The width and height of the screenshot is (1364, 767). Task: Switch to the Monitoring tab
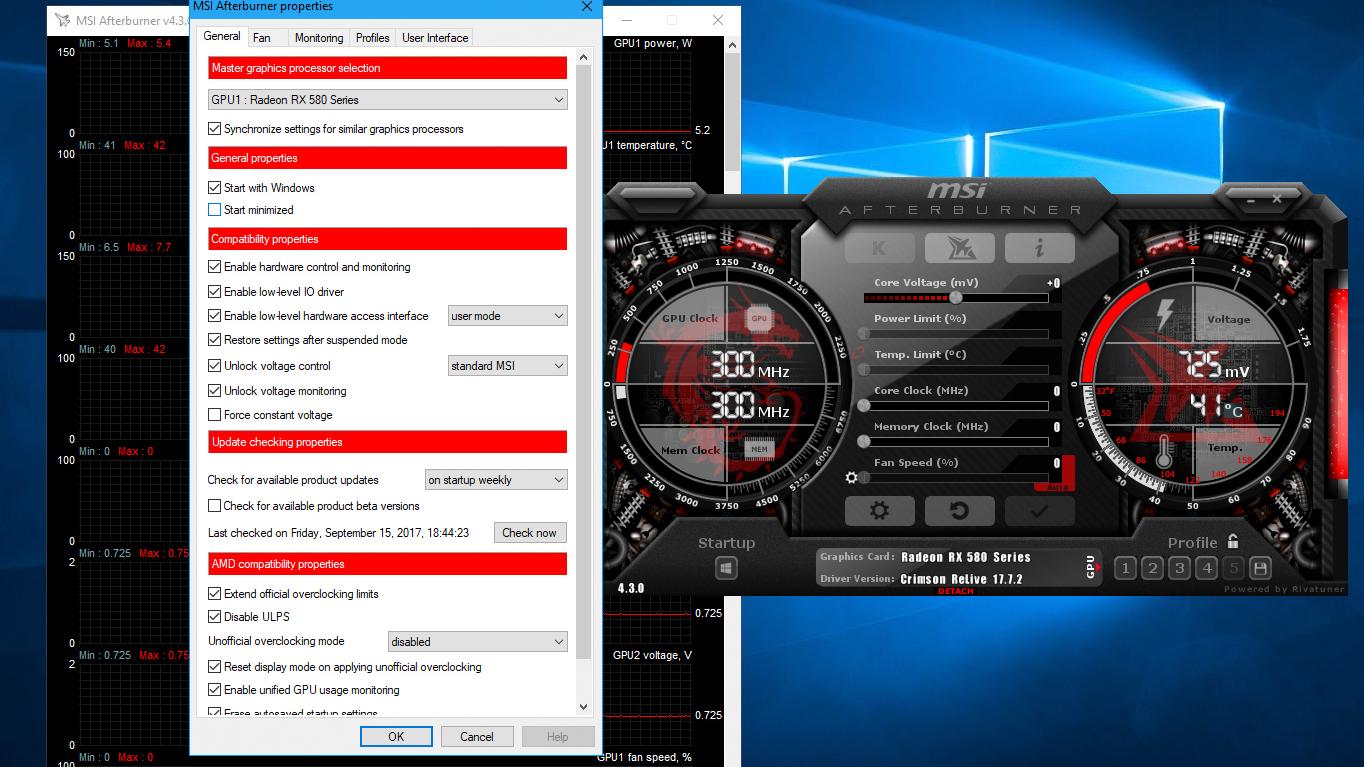point(319,38)
